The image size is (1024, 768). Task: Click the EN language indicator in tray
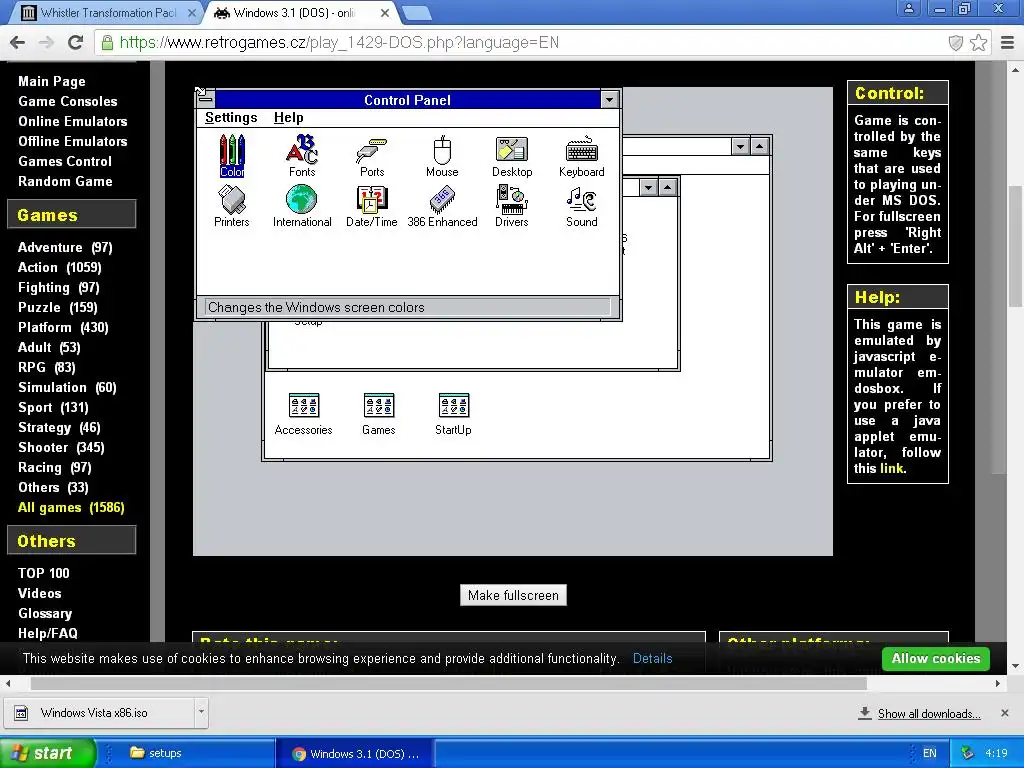[929, 753]
